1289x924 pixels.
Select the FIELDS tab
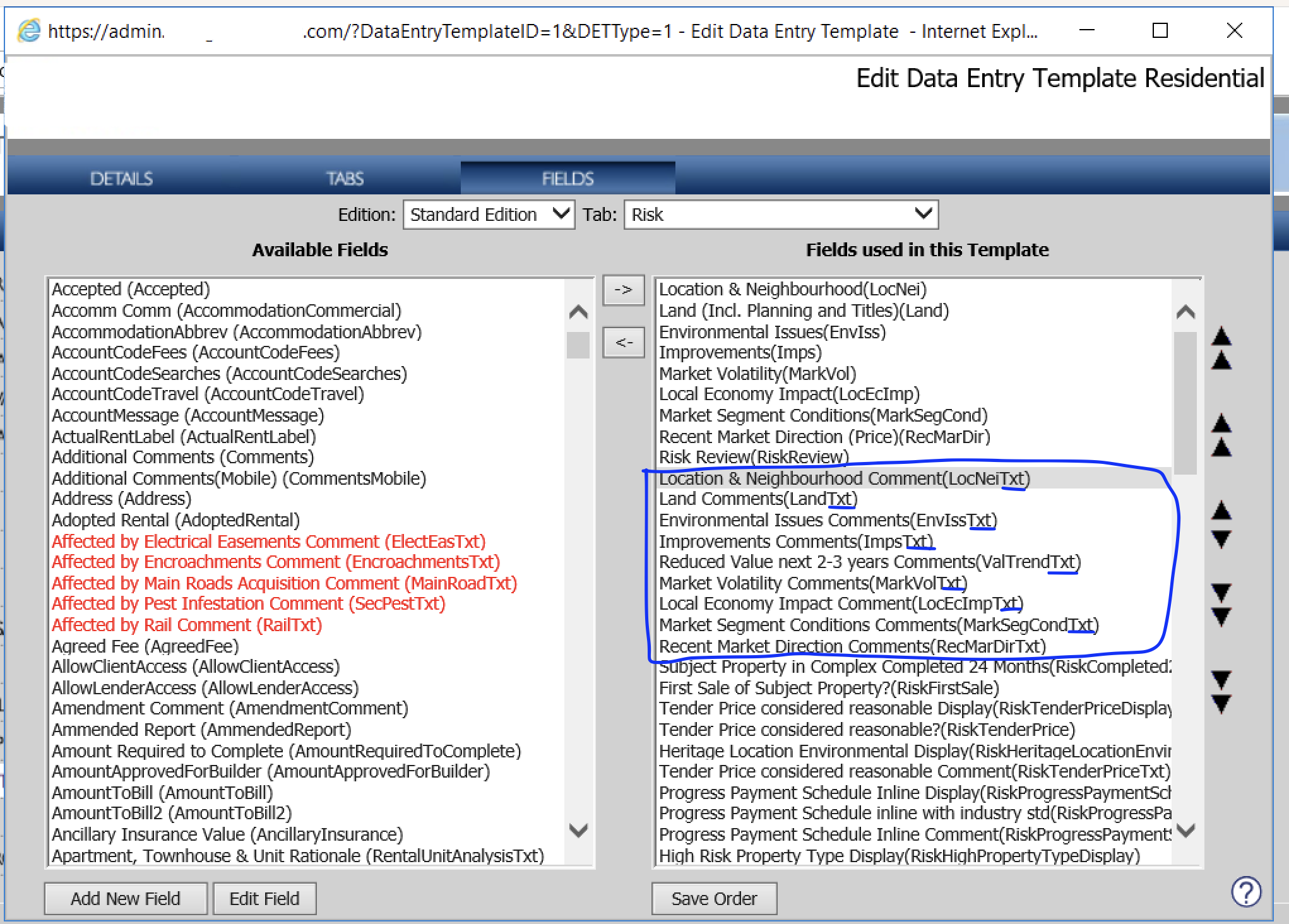pos(567,179)
